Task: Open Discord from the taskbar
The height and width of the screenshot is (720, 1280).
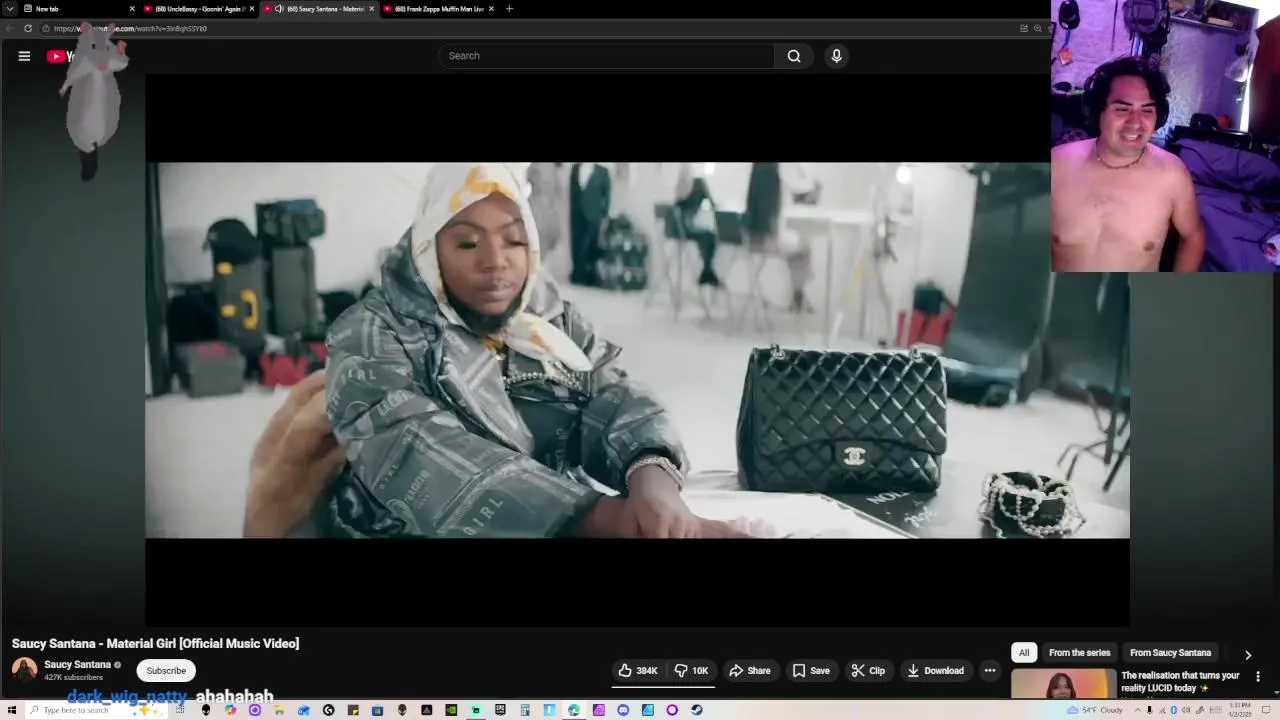Action: (623, 710)
